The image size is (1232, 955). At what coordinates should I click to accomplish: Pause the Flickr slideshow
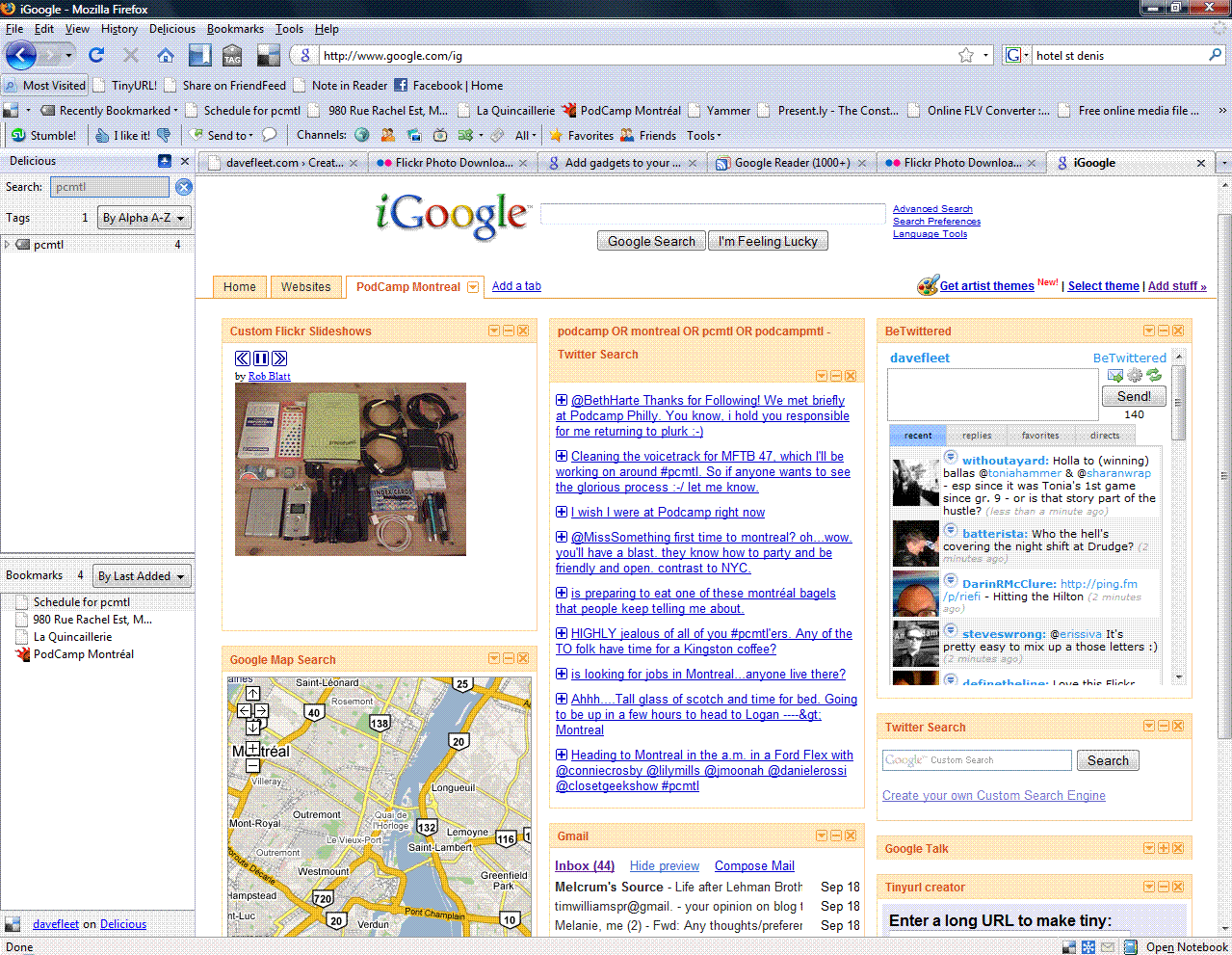coord(261,358)
